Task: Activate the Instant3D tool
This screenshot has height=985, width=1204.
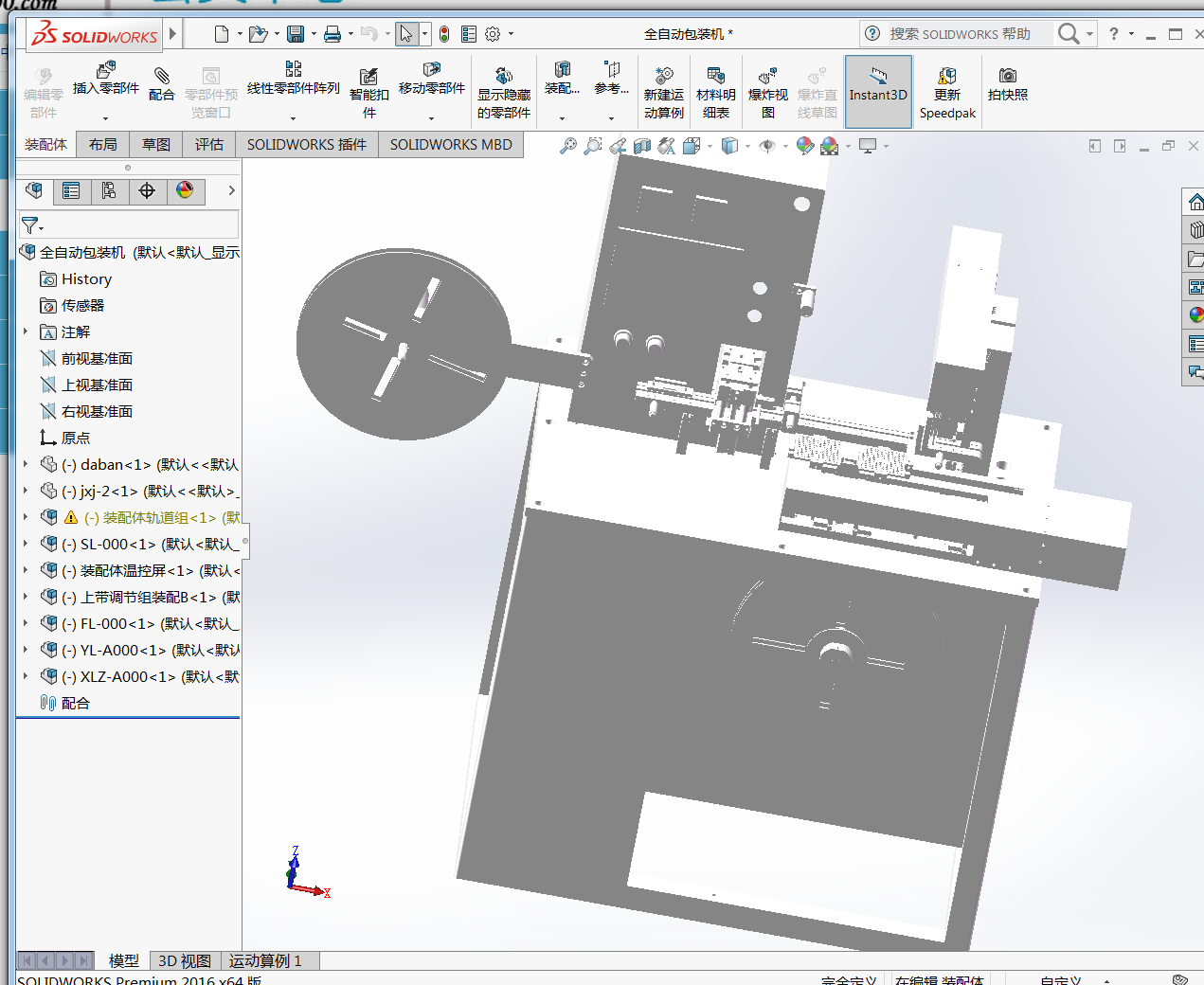Action: (x=878, y=90)
